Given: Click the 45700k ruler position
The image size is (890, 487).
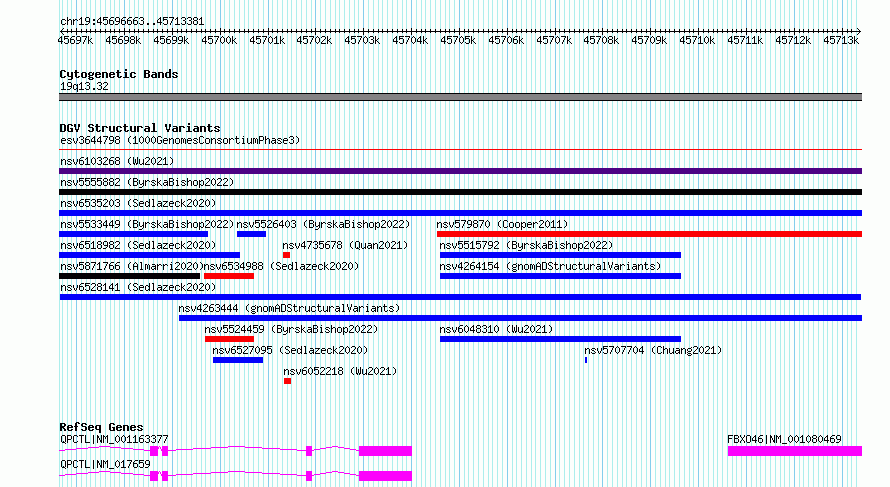Looking at the screenshot, I should (219, 40).
